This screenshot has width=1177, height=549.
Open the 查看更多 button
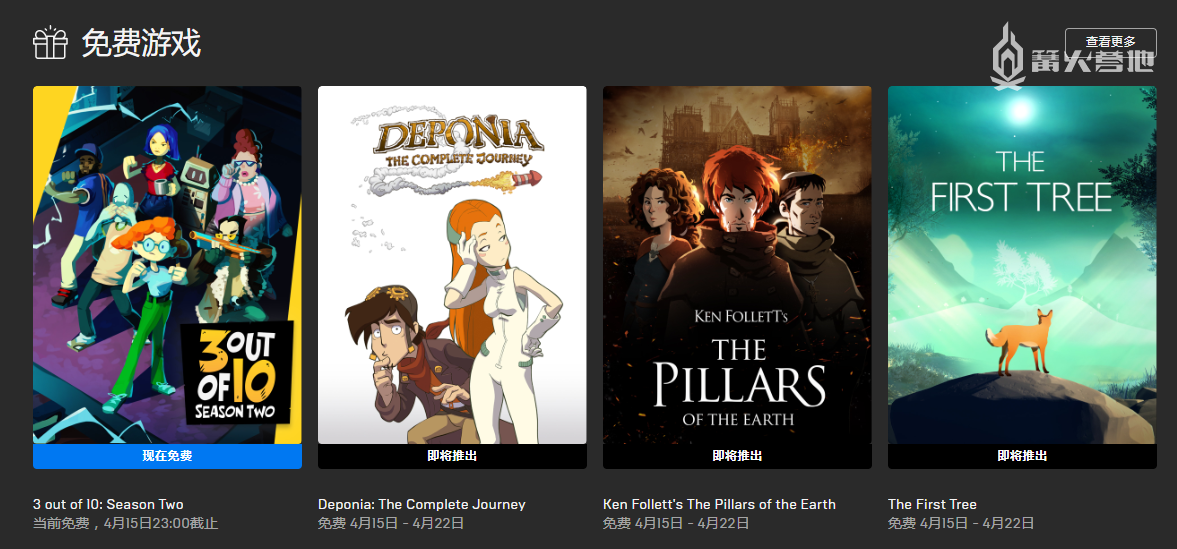(x=1110, y=42)
